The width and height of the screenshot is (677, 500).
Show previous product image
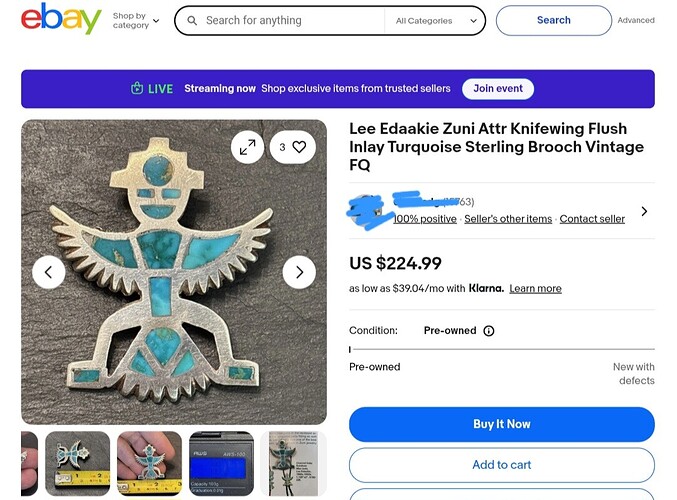coord(49,272)
